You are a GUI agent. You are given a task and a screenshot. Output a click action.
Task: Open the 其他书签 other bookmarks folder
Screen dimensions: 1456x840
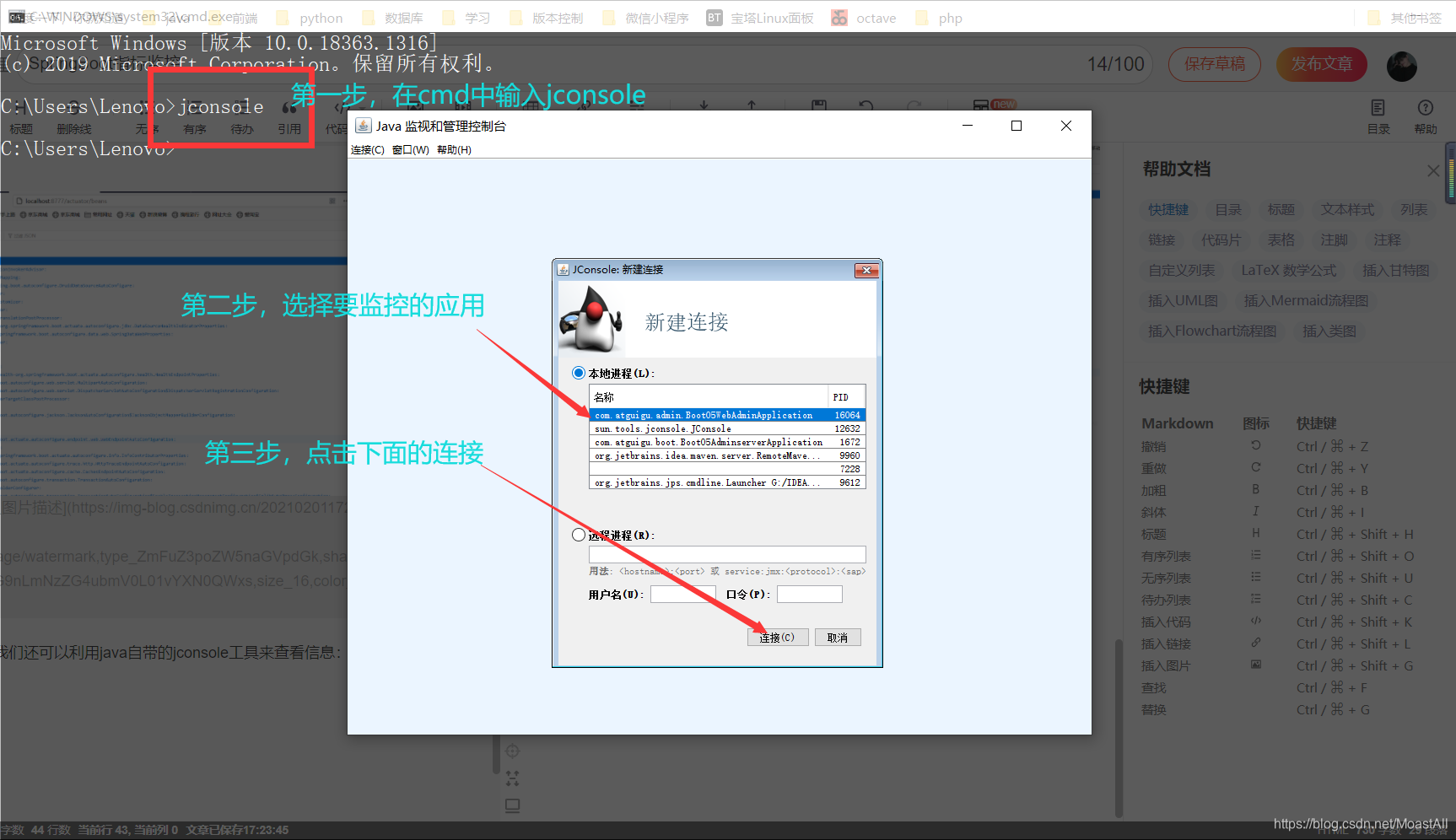point(1405,18)
